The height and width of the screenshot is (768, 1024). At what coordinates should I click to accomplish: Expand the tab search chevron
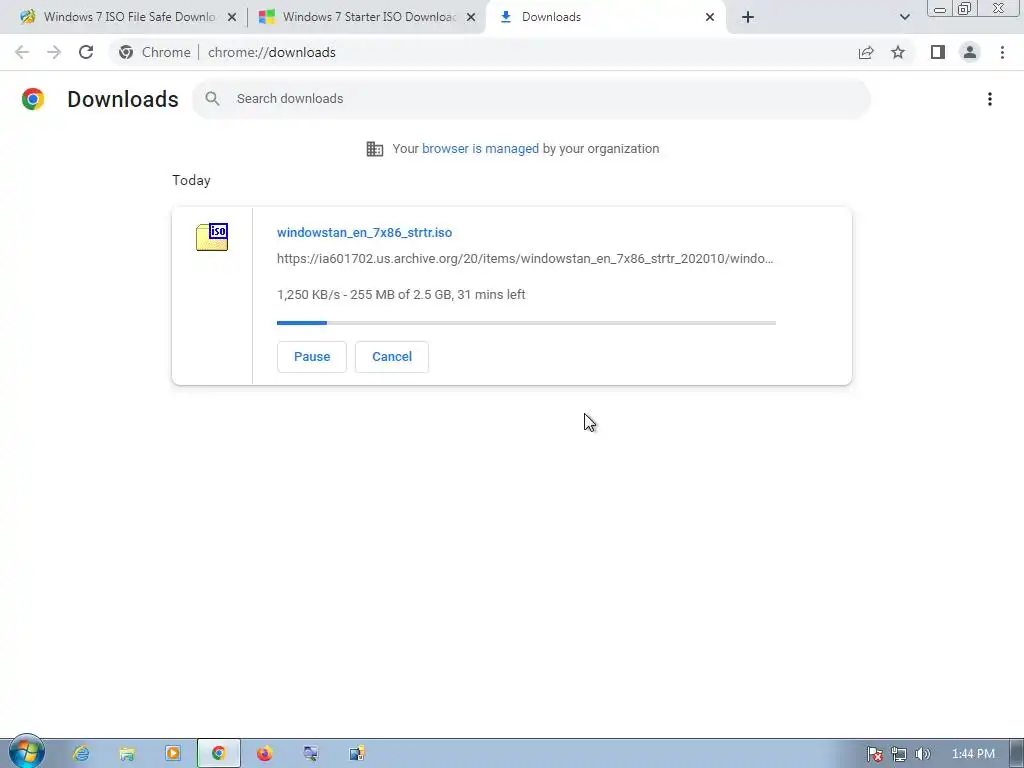point(904,17)
